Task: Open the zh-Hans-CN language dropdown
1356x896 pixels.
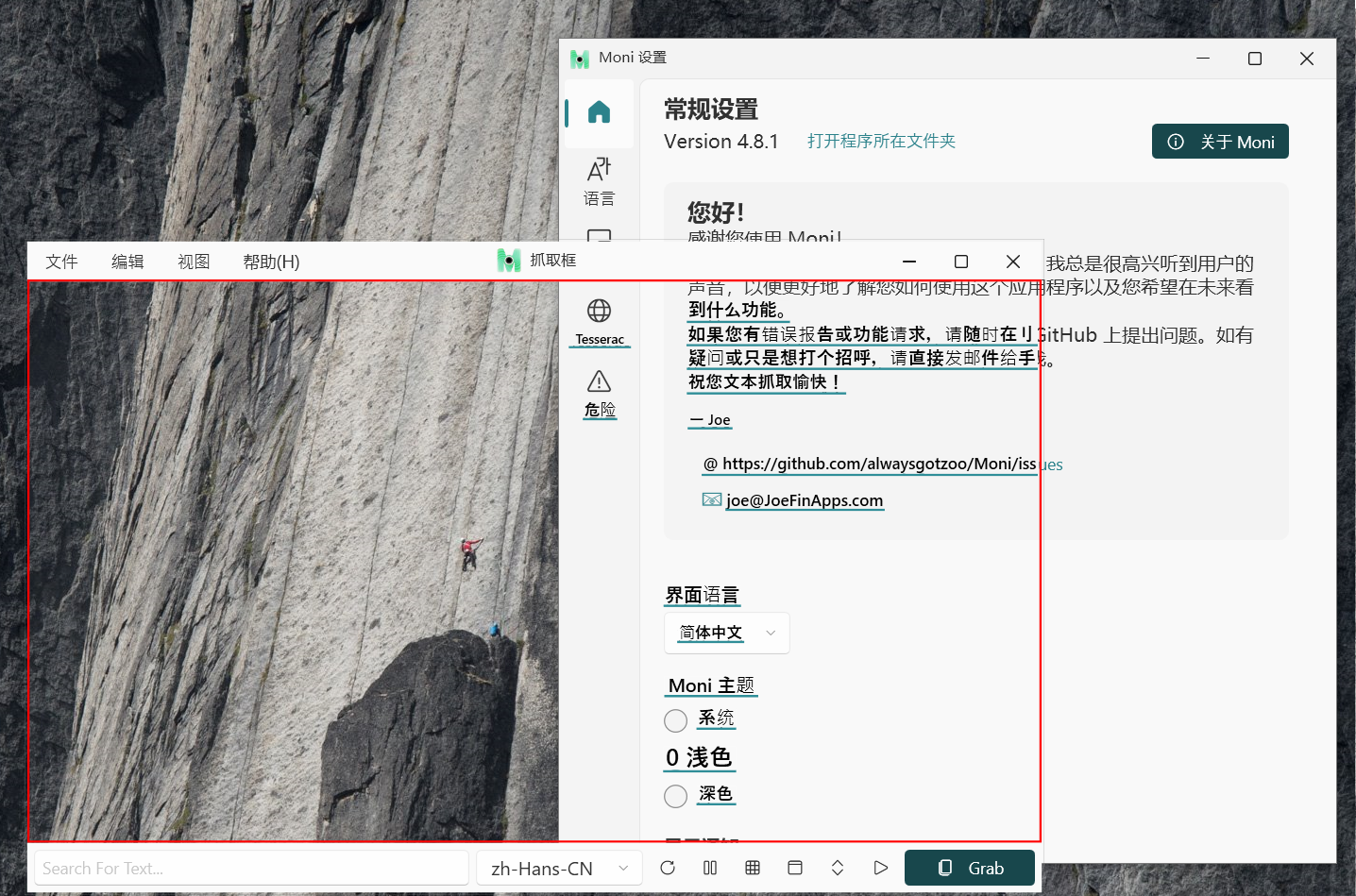Action: pyautogui.click(x=559, y=869)
